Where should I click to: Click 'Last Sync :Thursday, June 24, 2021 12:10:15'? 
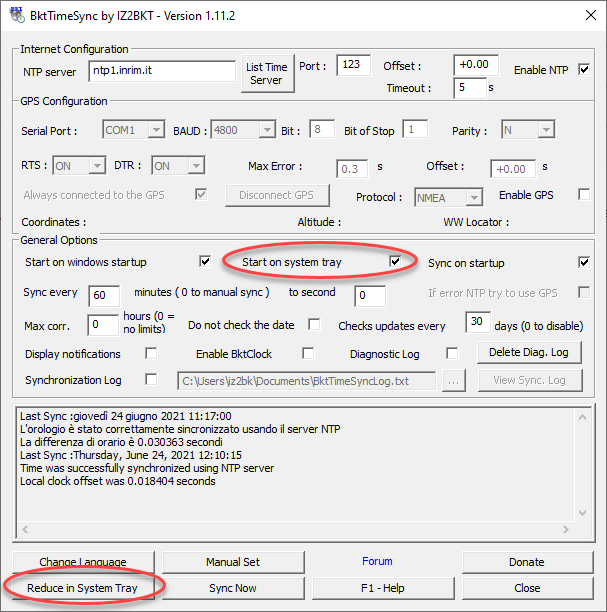(131, 455)
